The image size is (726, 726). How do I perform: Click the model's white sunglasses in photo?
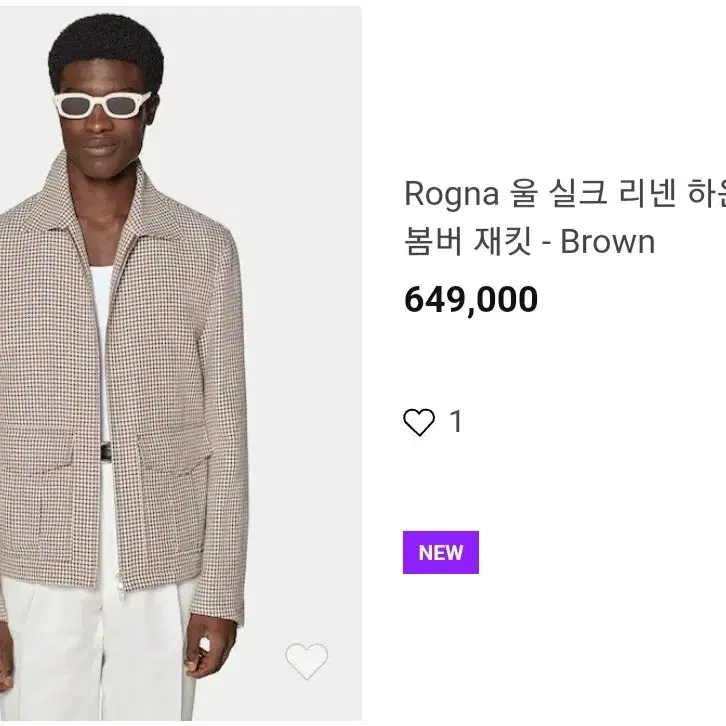tap(103, 105)
